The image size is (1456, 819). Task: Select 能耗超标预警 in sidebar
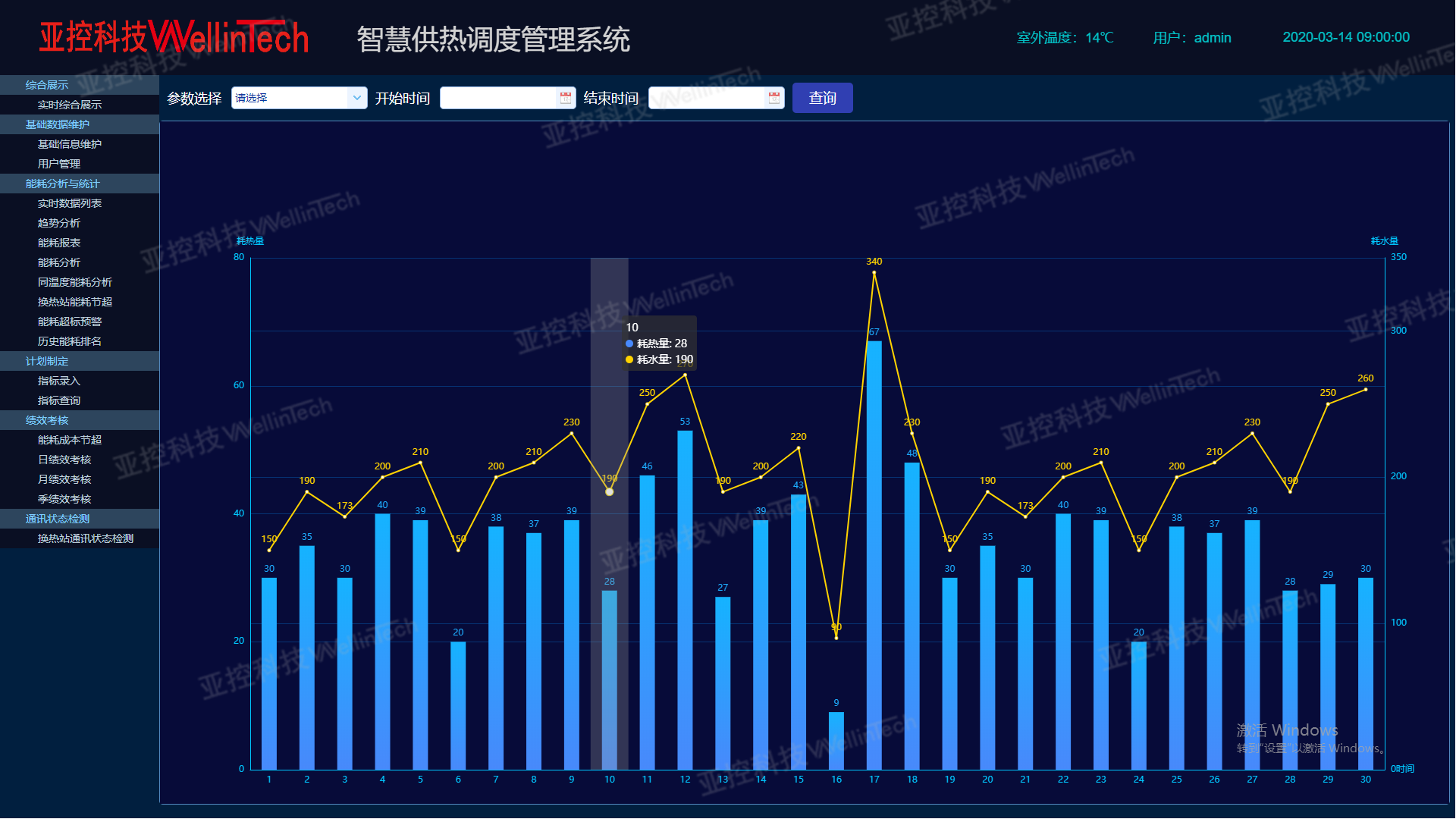click(80, 322)
